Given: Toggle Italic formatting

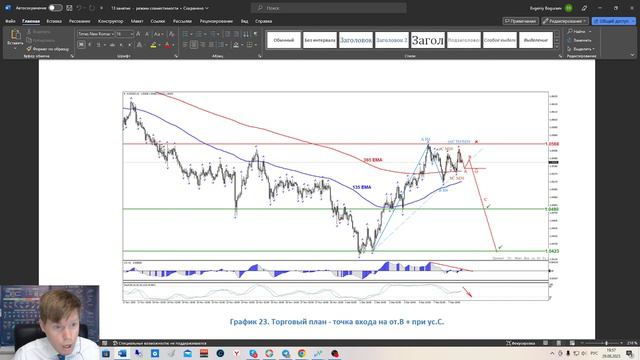Looking at the screenshot, I should [x=90, y=44].
